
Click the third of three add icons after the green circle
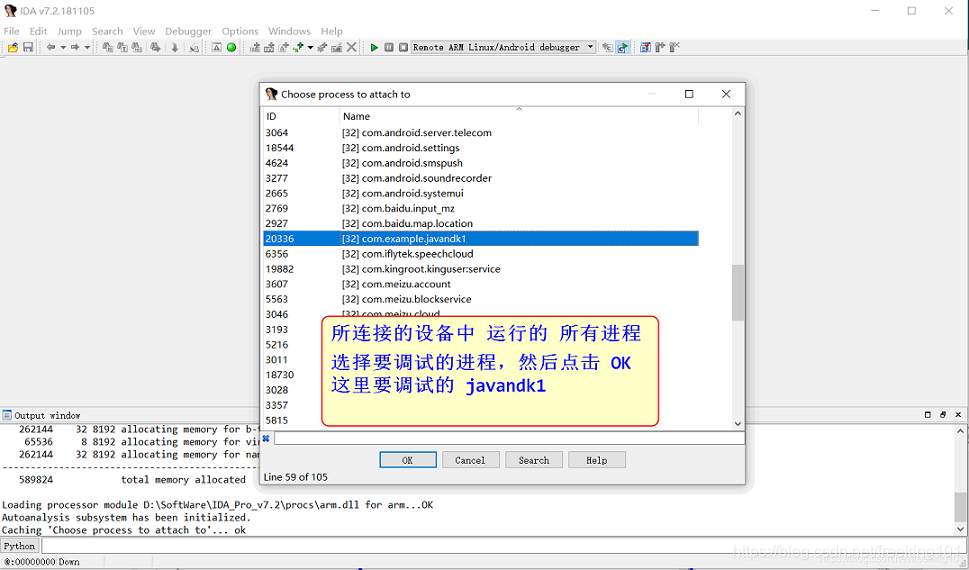pos(284,47)
